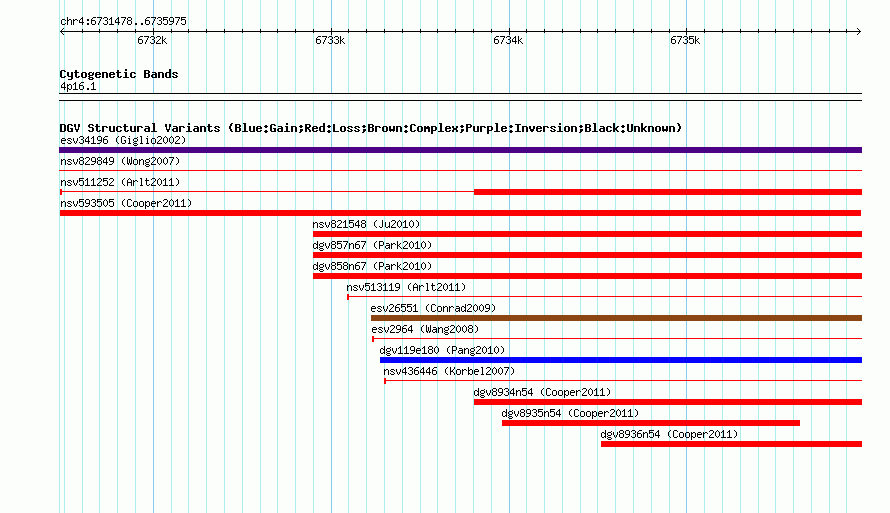Click thin red nsv513119 line

click(604, 296)
